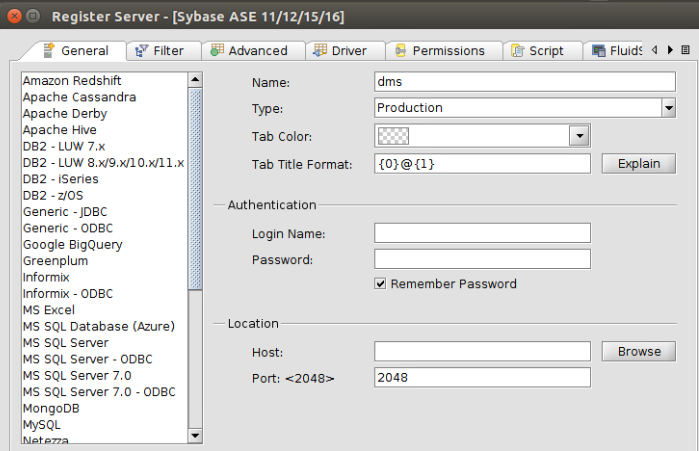Click the General tab pencil icon
Image resolution: width=699 pixels, height=451 pixels.
coord(48,50)
